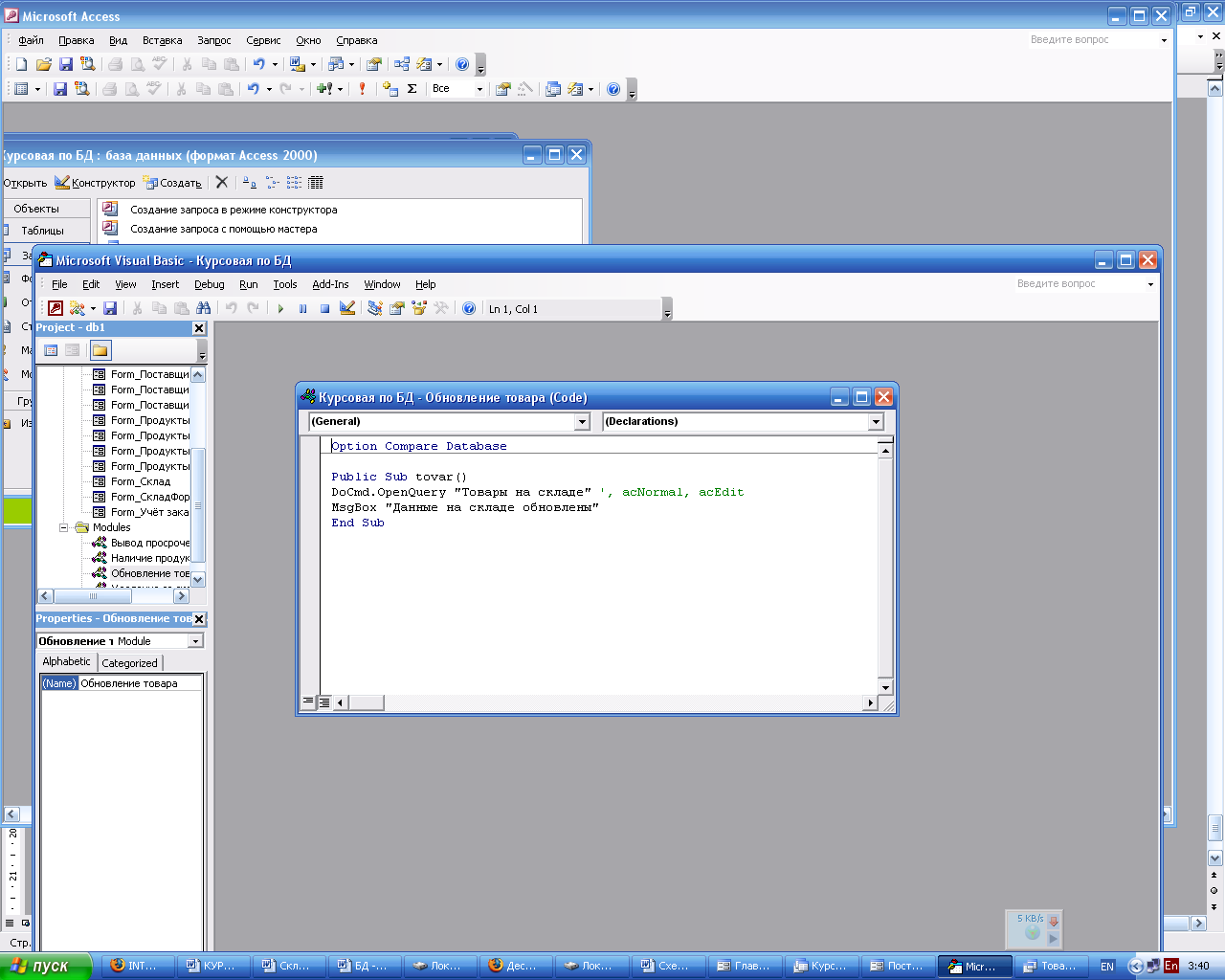Click the EN language indicator in taskbar
Image resolution: width=1225 pixels, height=980 pixels.
pos(1107,967)
